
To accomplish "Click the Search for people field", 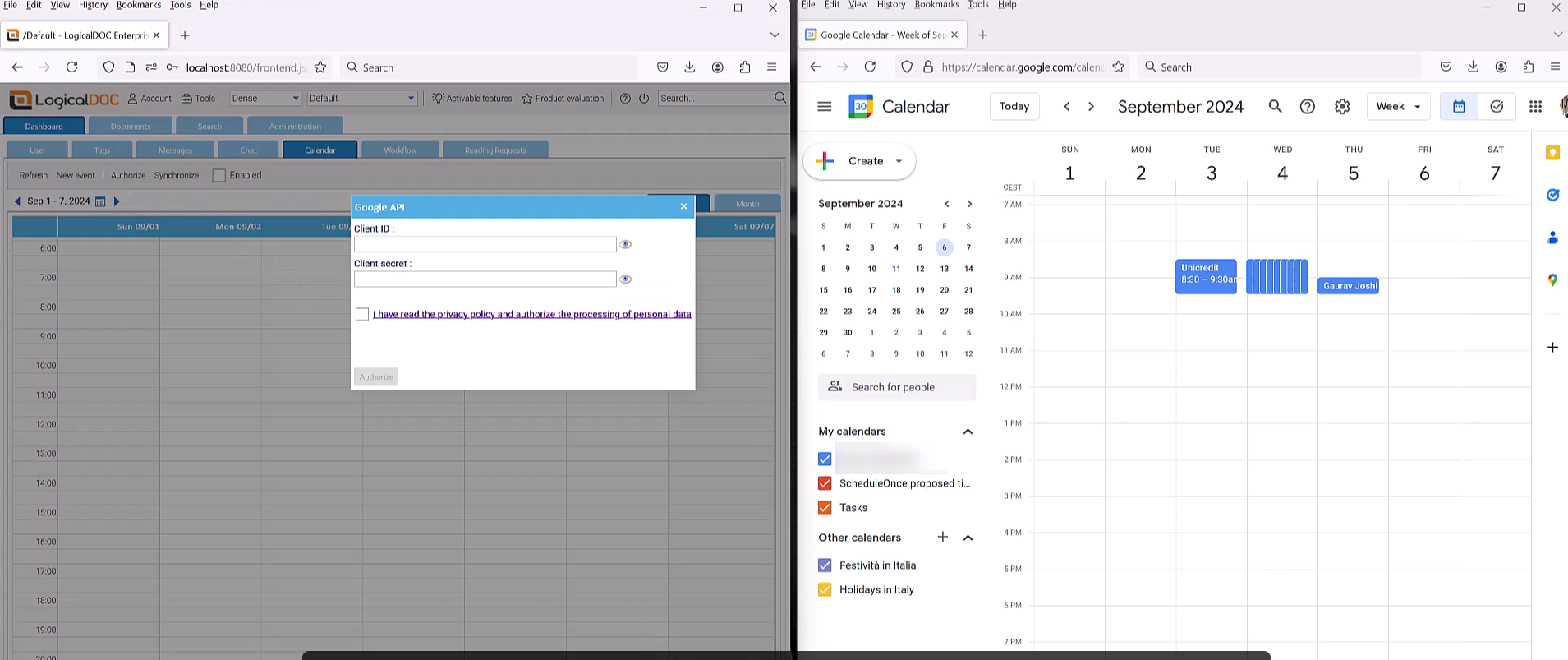I will 897,387.
